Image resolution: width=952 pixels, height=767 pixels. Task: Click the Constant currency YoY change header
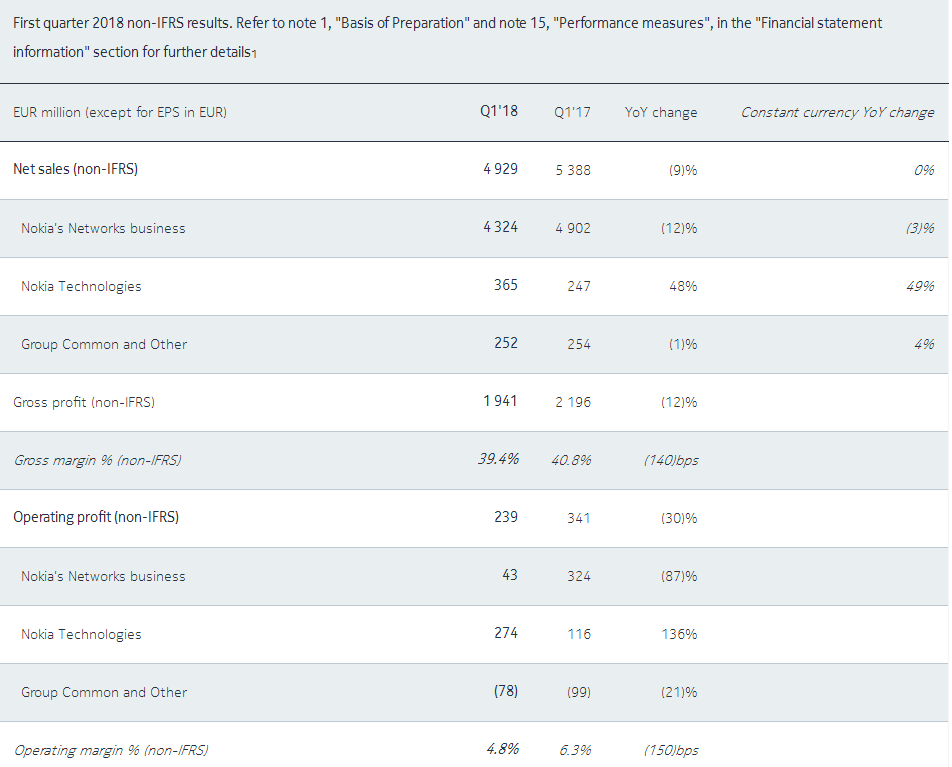click(x=837, y=112)
